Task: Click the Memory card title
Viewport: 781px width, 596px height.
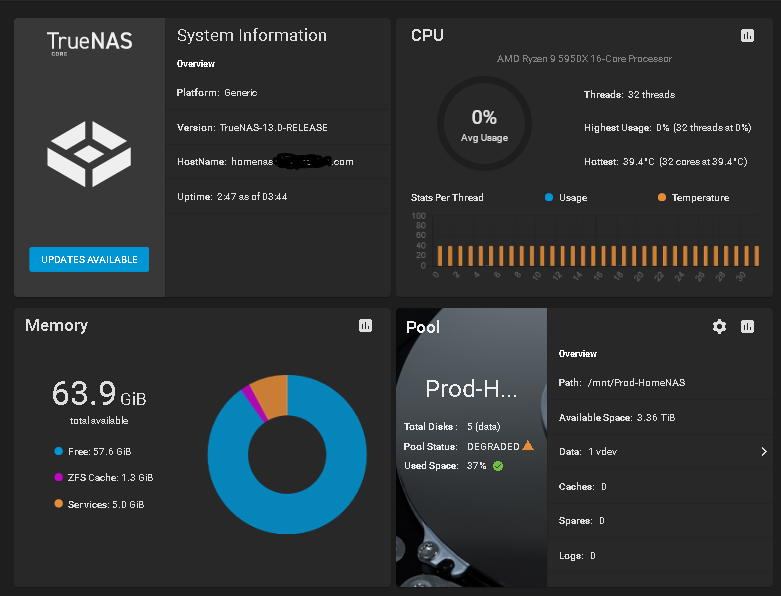Action: pos(56,326)
